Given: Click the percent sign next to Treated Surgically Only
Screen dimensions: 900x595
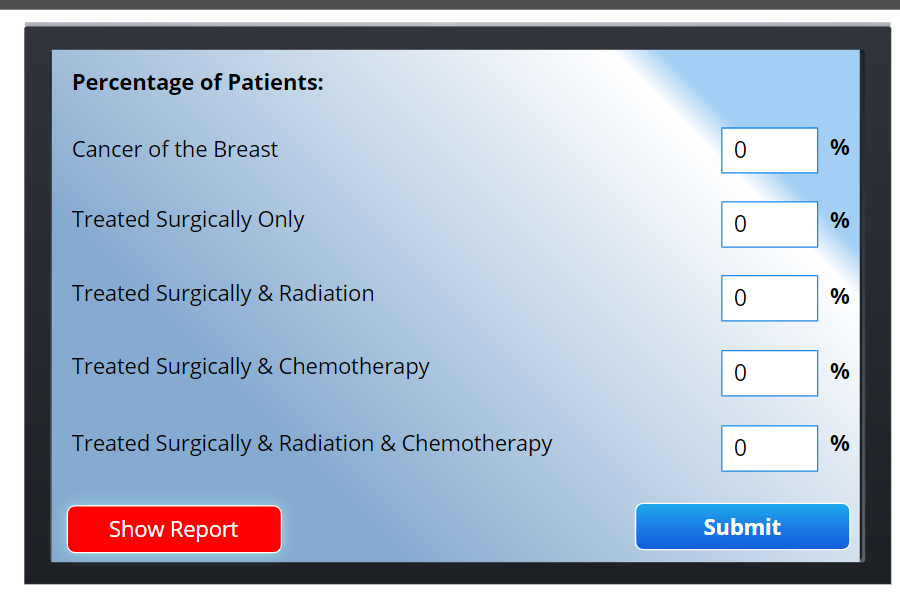Looking at the screenshot, I should (x=839, y=222).
